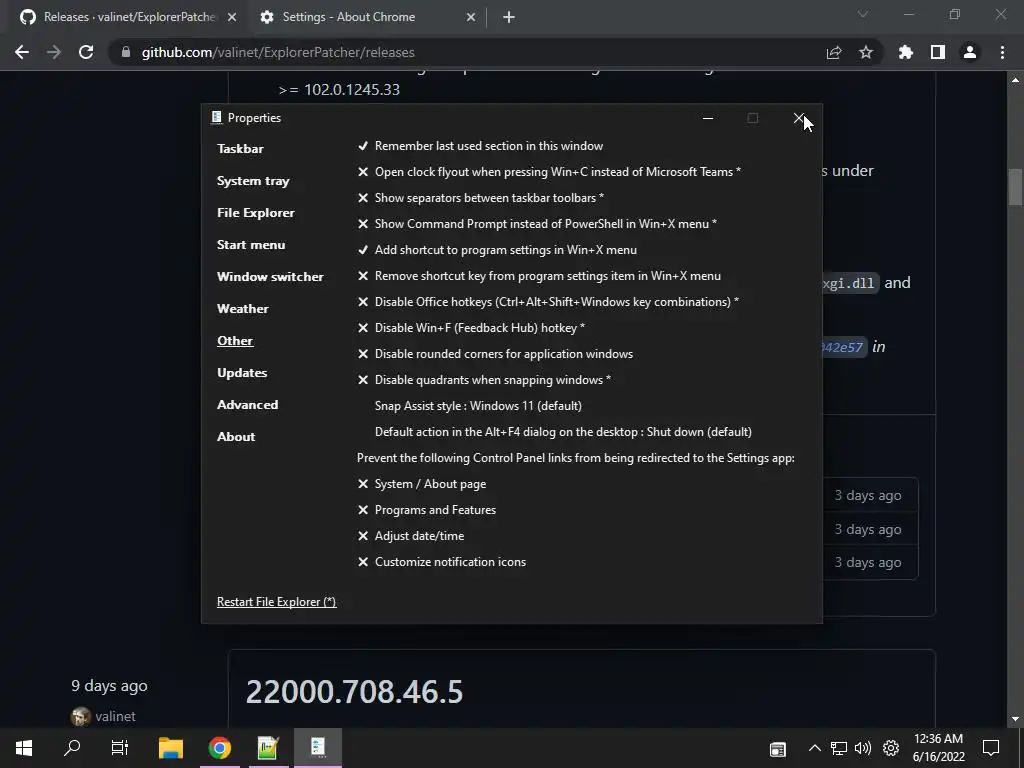Viewport: 1024px width, 768px height.
Task: Toggle Adjust date/time redirect option
Action: coord(411,536)
